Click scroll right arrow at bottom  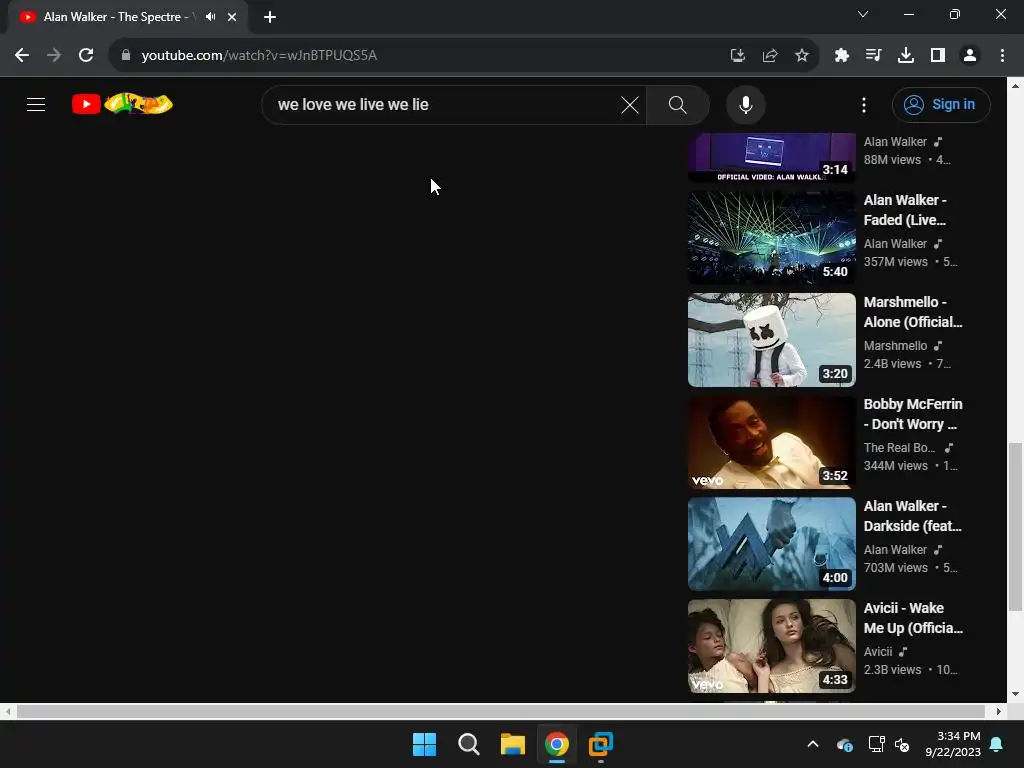pos(999,711)
